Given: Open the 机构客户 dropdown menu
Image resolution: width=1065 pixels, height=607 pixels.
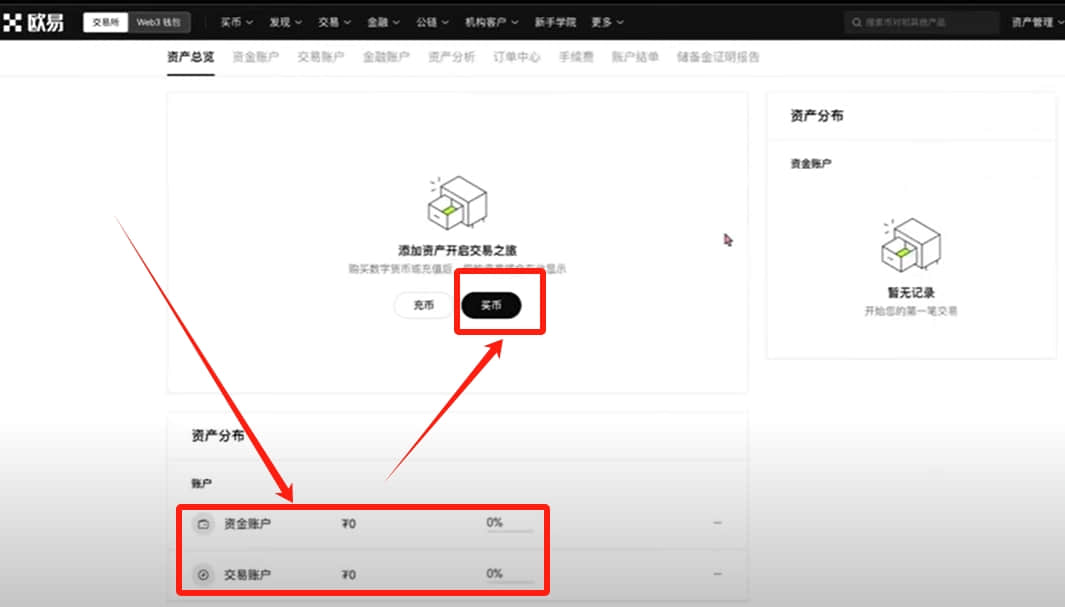Looking at the screenshot, I should pyautogui.click(x=492, y=22).
